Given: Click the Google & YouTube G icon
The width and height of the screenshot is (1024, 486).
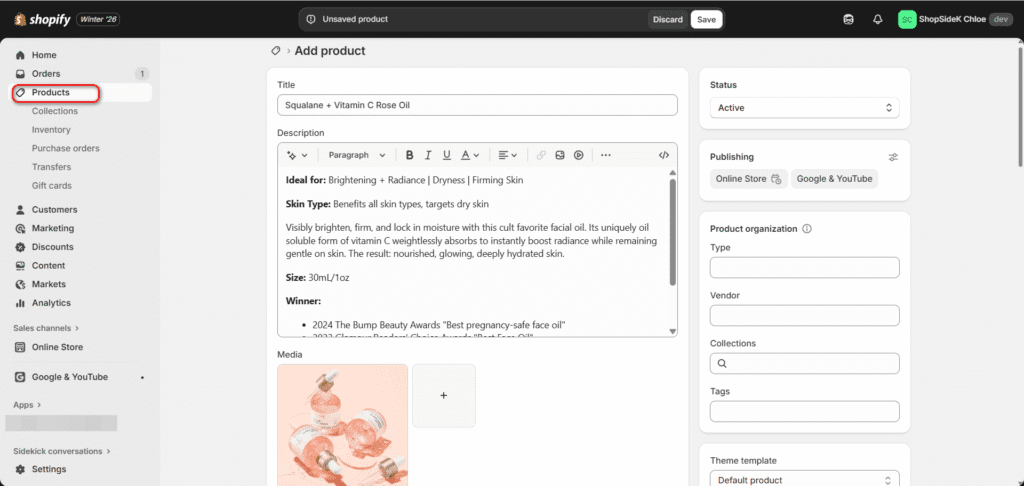Looking at the screenshot, I should [x=20, y=377].
